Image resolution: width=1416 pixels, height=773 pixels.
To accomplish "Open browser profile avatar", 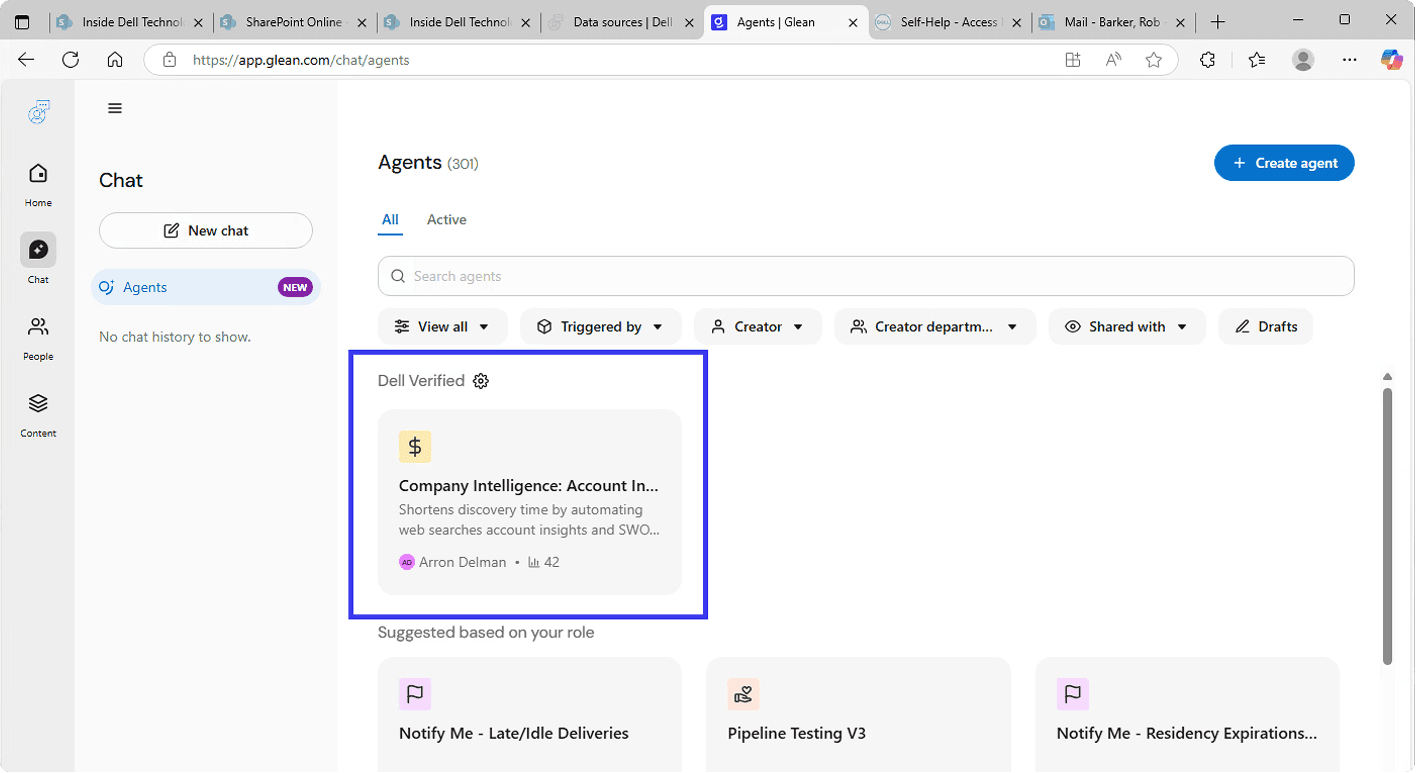I will (x=1303, y=60).
